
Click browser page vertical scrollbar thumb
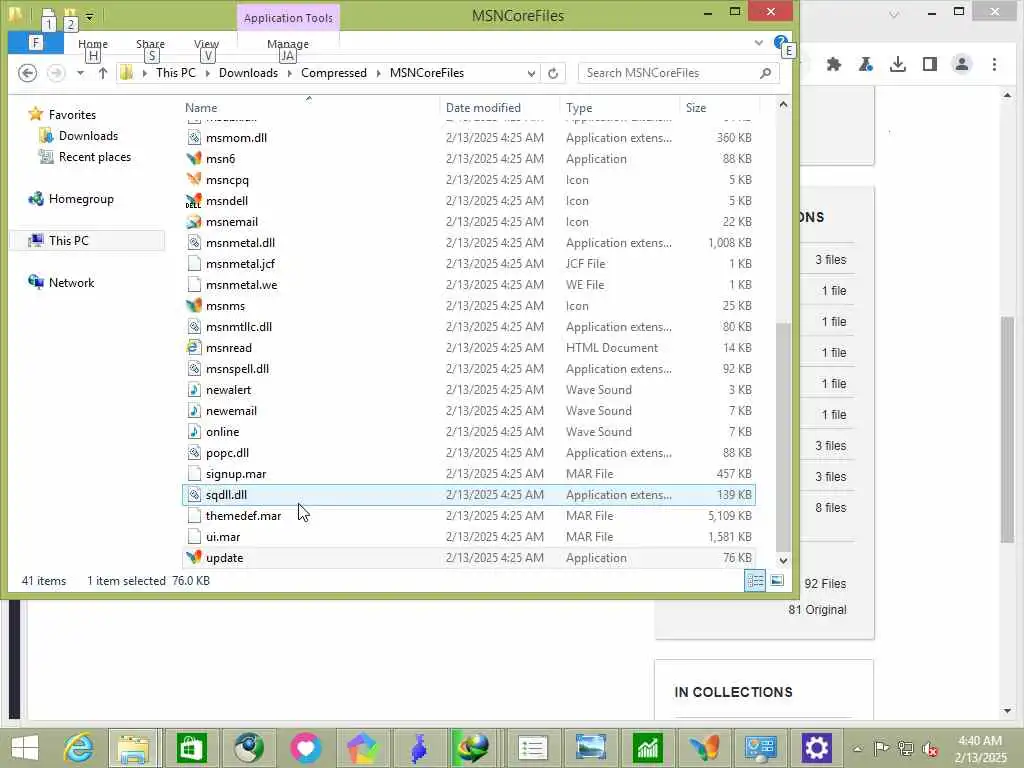pos(1008,429)
